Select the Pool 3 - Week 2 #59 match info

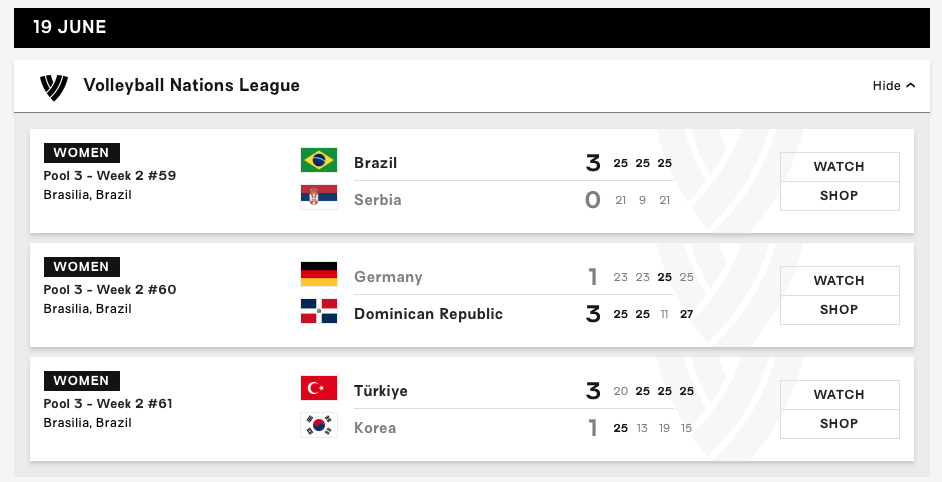(x=110, y=175)
